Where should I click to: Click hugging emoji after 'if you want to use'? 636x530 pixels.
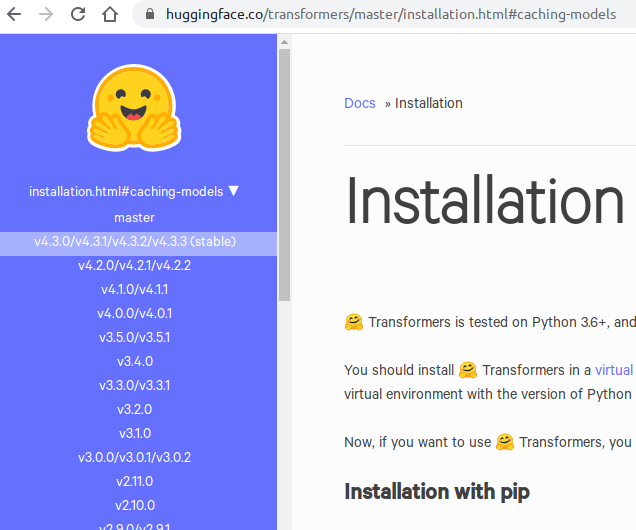tap(505, 442)
